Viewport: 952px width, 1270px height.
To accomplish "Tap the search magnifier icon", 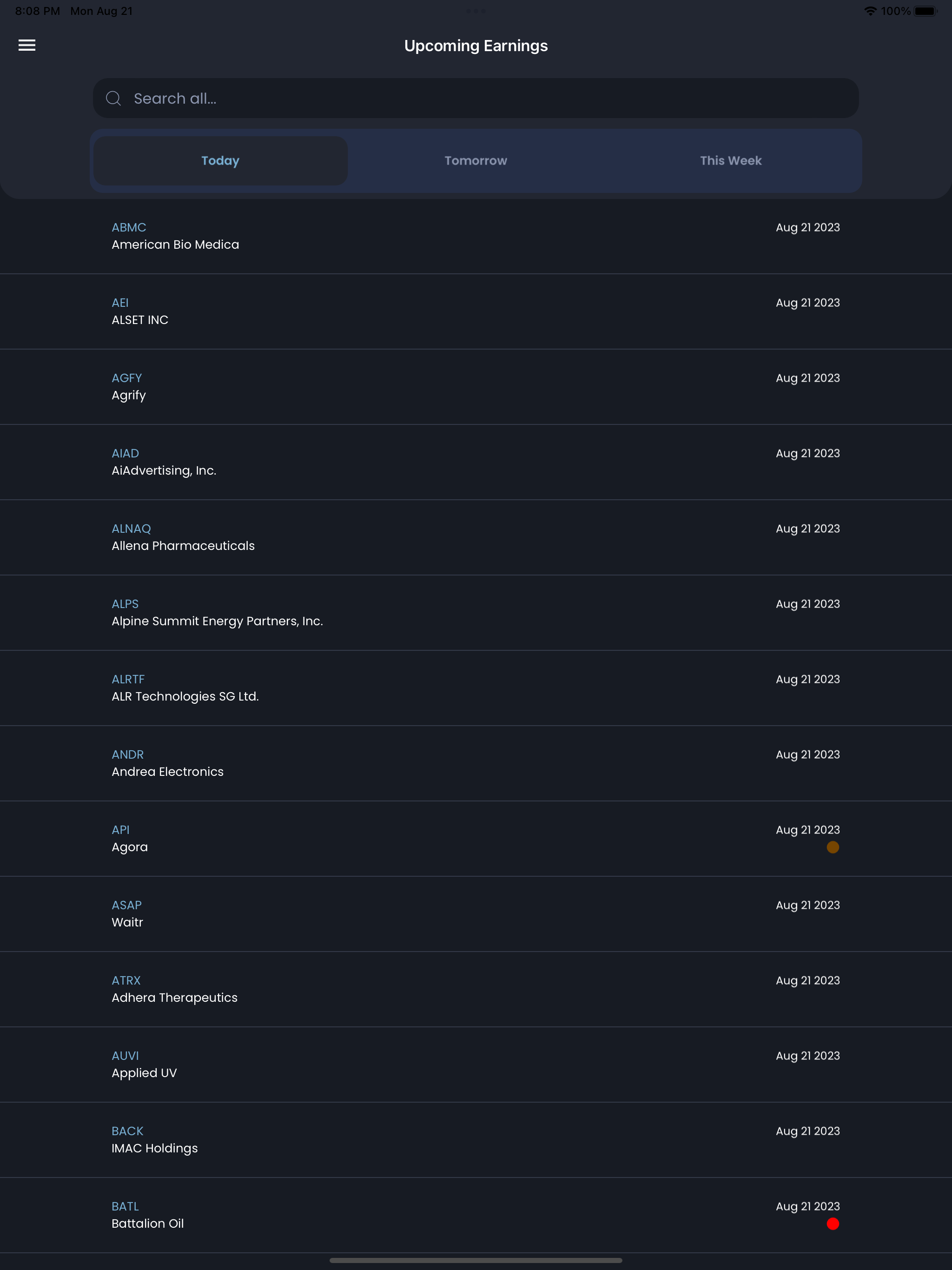I will (114, 98).
